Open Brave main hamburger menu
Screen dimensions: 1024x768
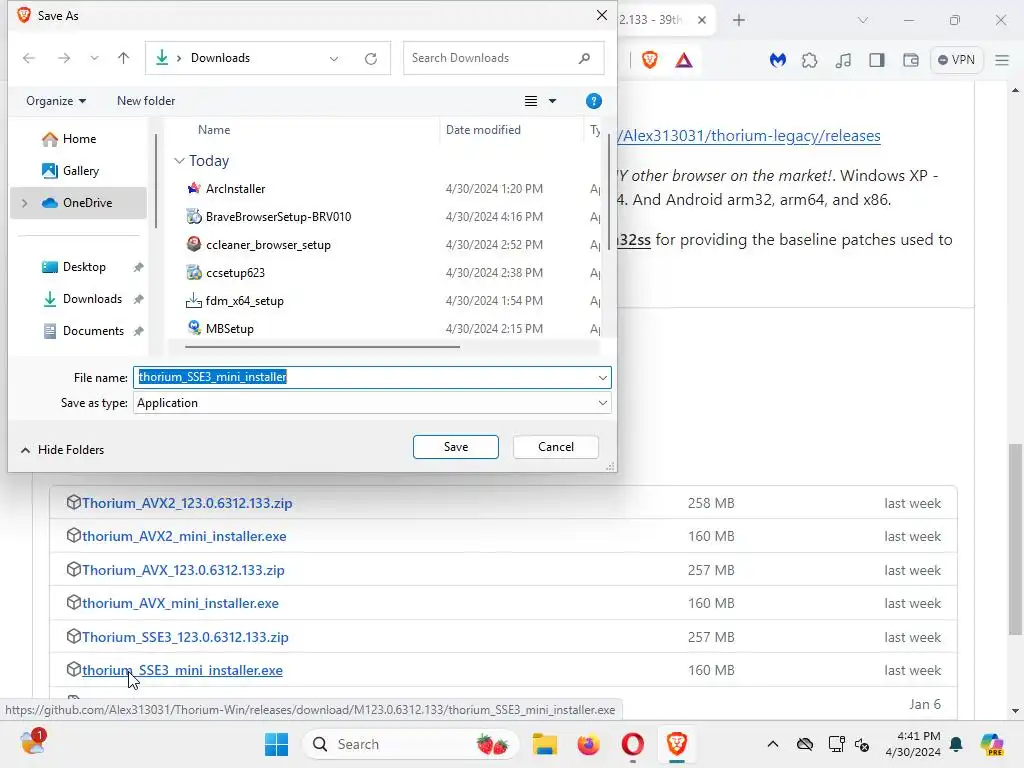[x=1002, y=60]
